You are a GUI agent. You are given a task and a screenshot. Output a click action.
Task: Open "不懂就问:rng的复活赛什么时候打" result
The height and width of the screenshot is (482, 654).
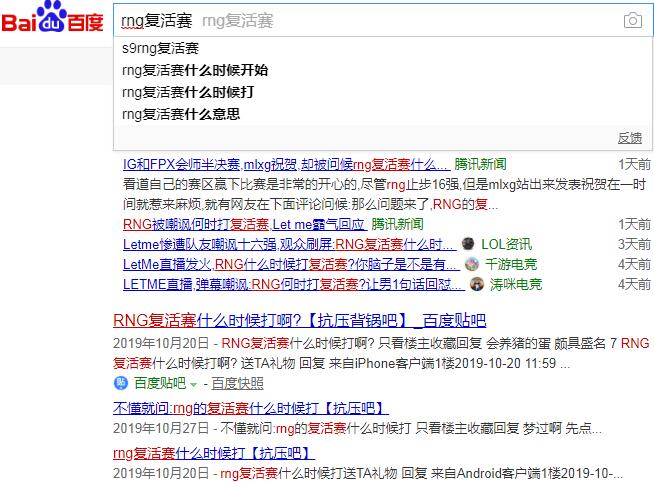[250, 408]
